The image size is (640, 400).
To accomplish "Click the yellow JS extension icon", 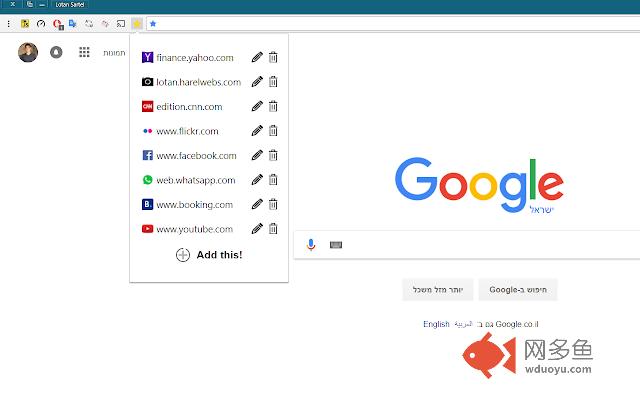I will [25, 24].
